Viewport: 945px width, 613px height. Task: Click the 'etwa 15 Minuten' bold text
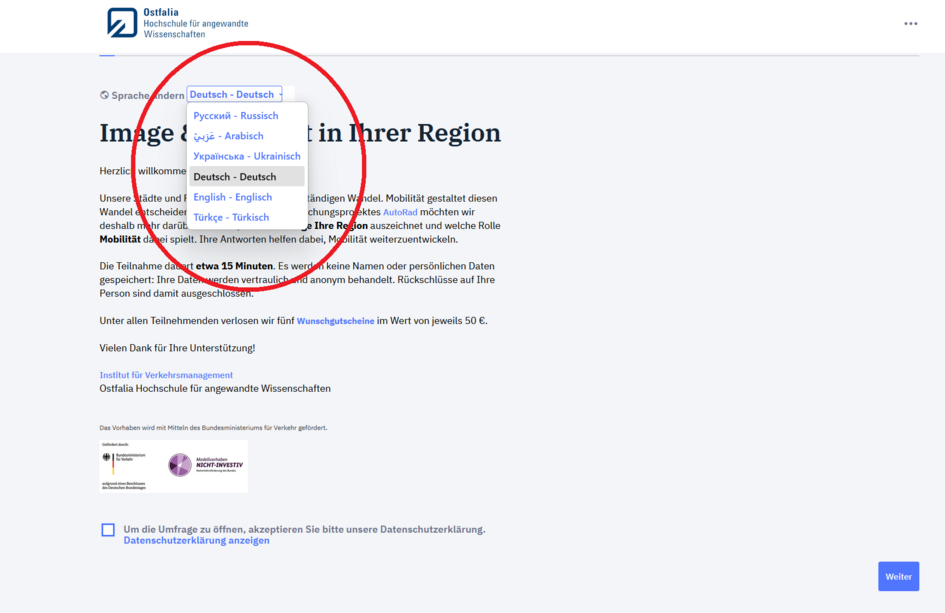pyautogui.click(x=234, y=266)
